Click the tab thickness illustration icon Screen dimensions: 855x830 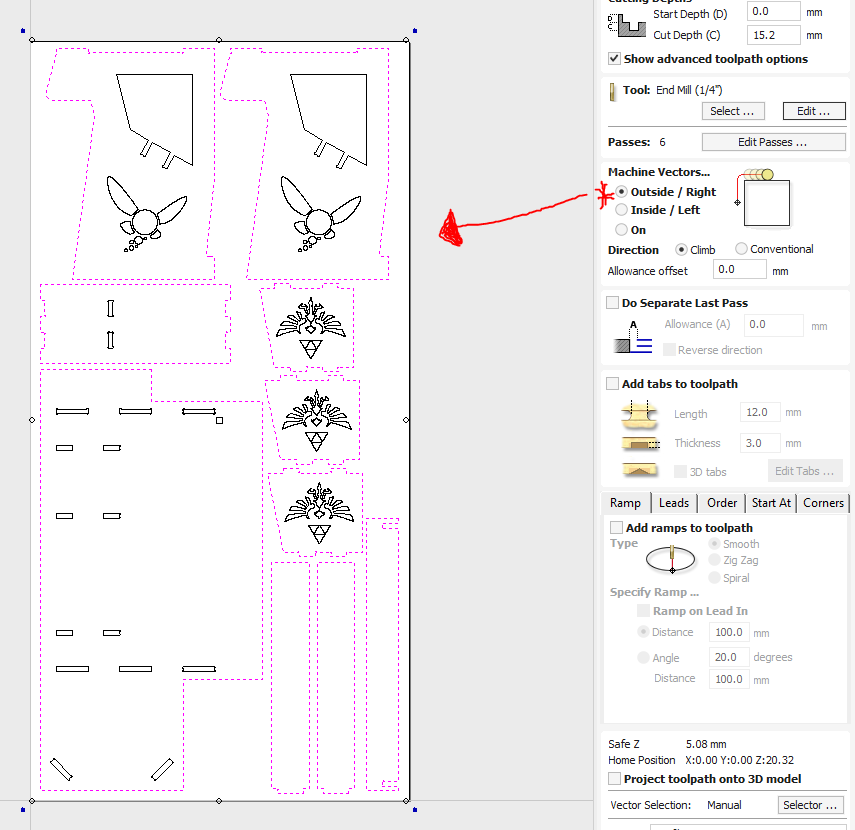click(641, 443)
